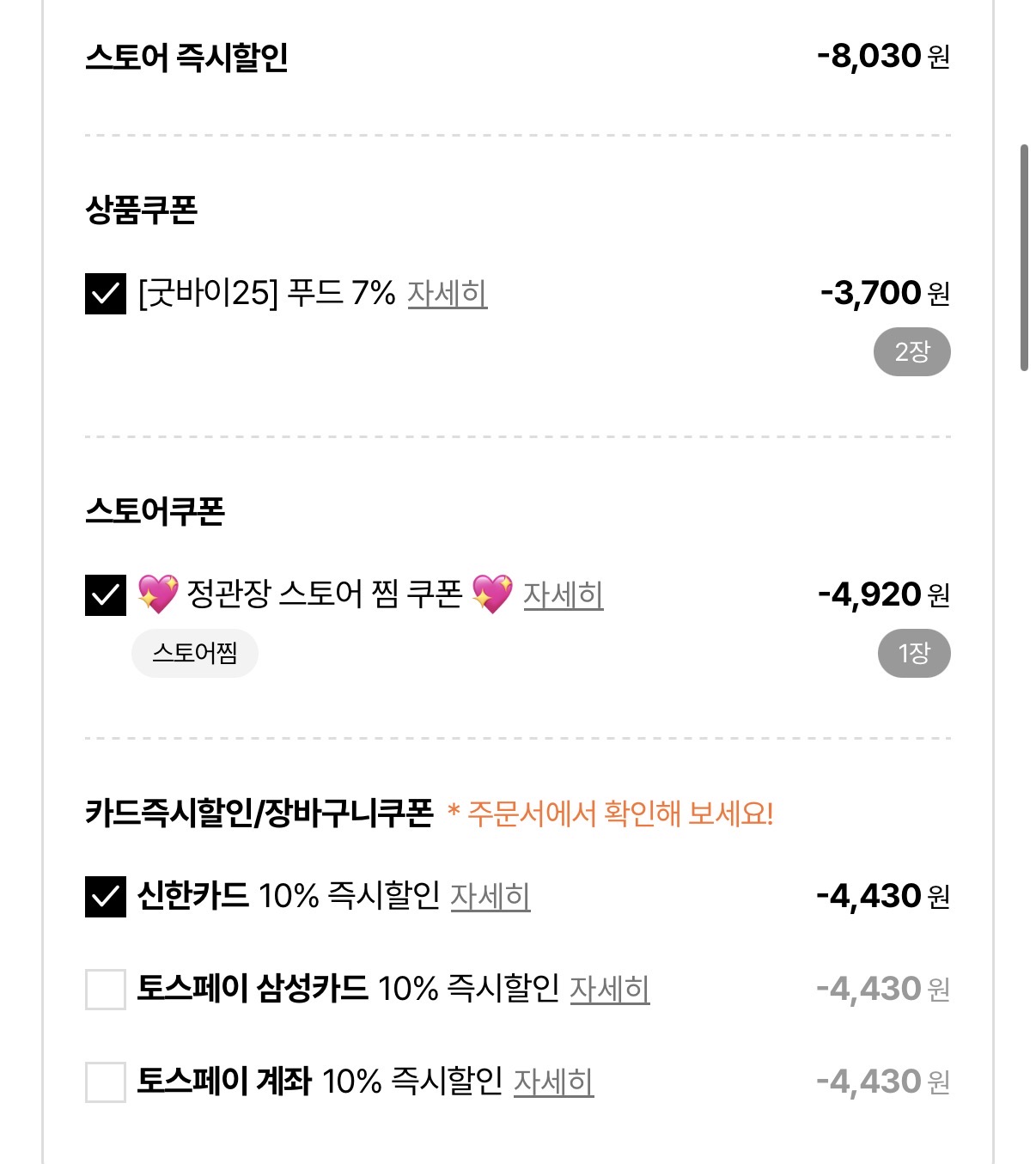
Task: Tap the 스토어찜 tag
Action: click(195, 654)
